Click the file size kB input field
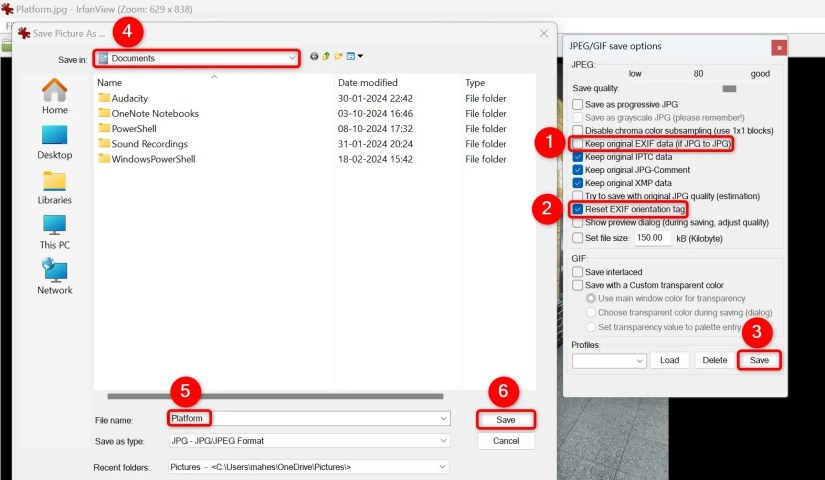This screenshot has width=825, height=480. click(x=653, y=238)
